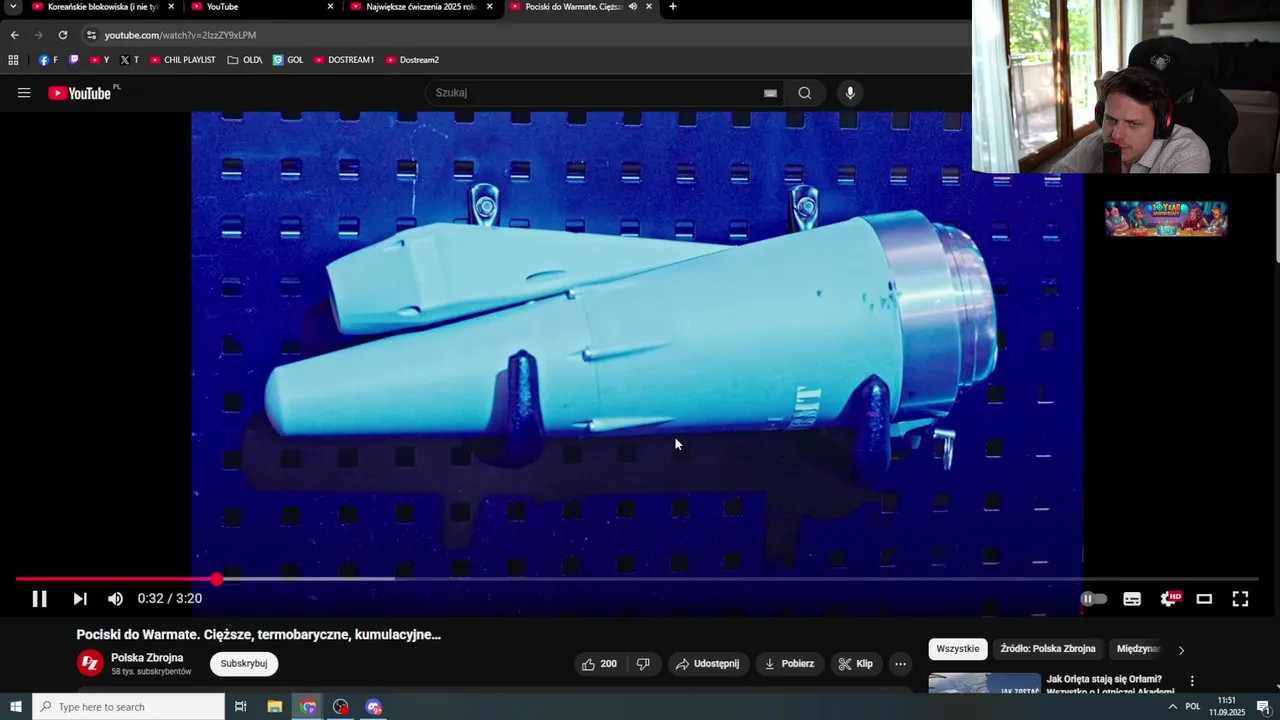Screen dimensions: 1280x720
Task: Expand the OLD\ bookmarks folder
Action: tap(244, 60)
